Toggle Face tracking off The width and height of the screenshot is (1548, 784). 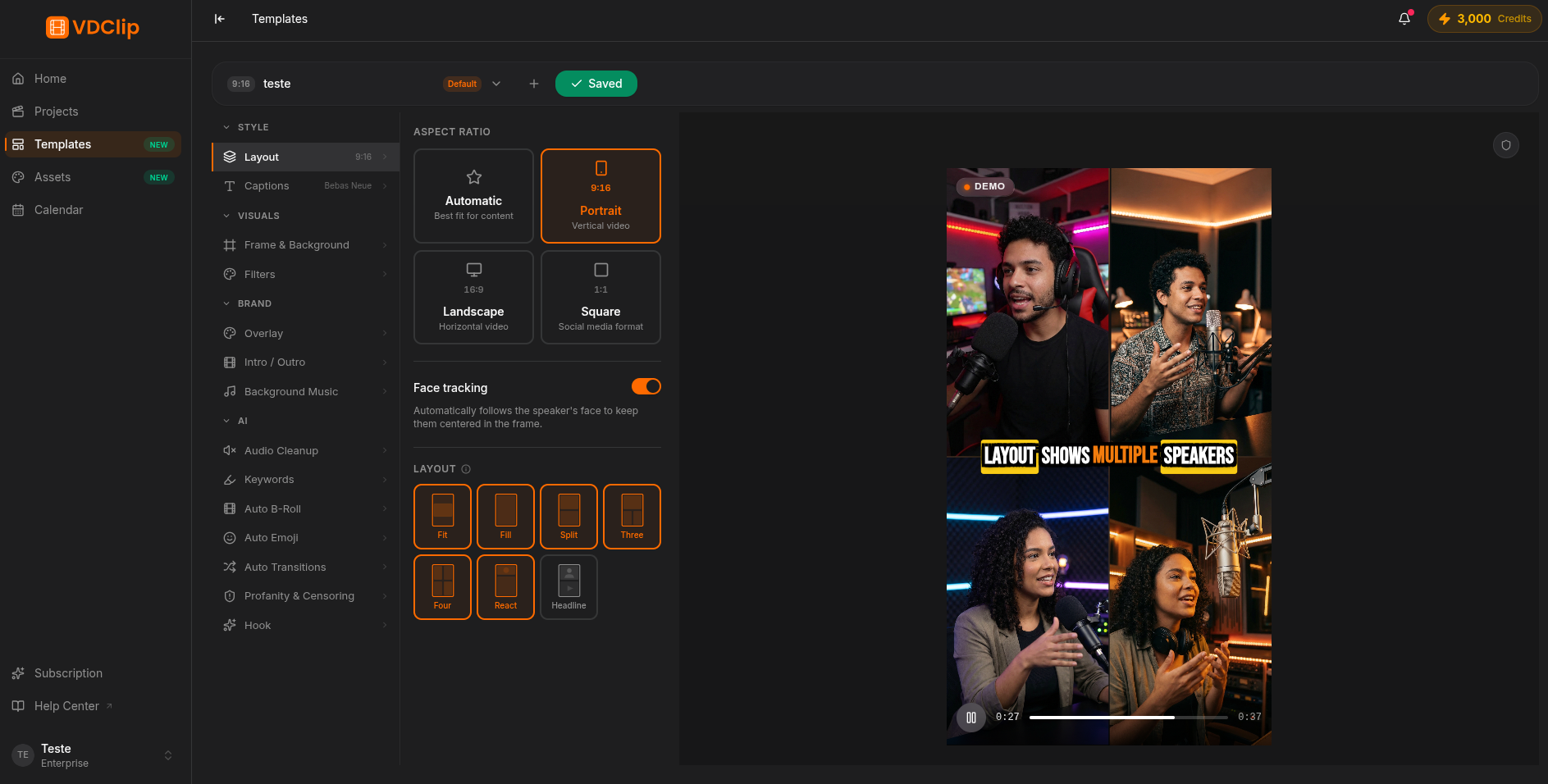[x=646, y=386]
